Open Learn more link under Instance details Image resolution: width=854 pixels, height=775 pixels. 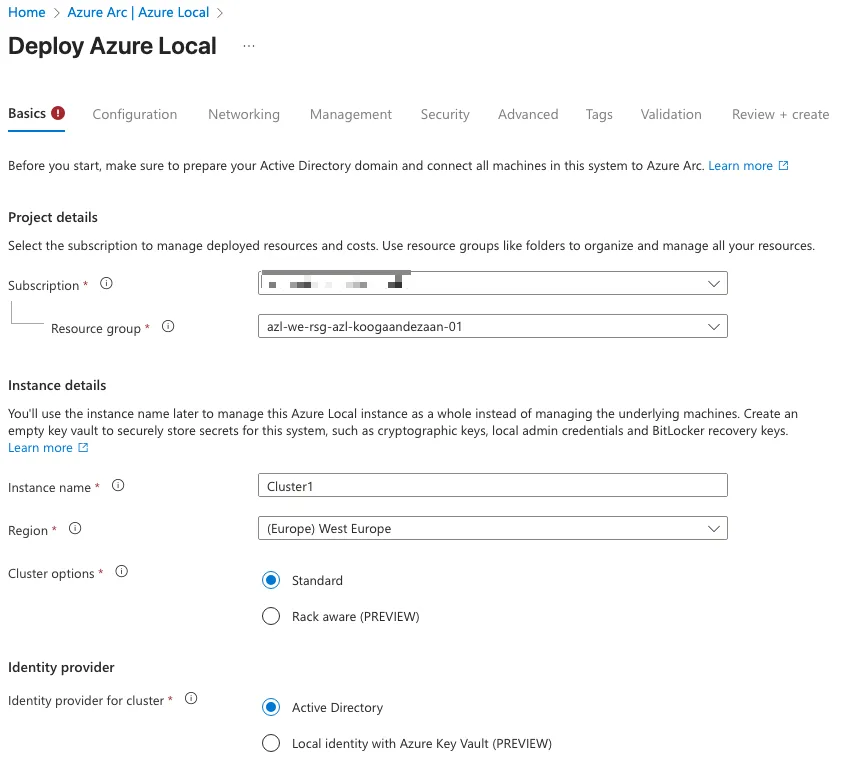pyautogui.click(x=40, y=448)
